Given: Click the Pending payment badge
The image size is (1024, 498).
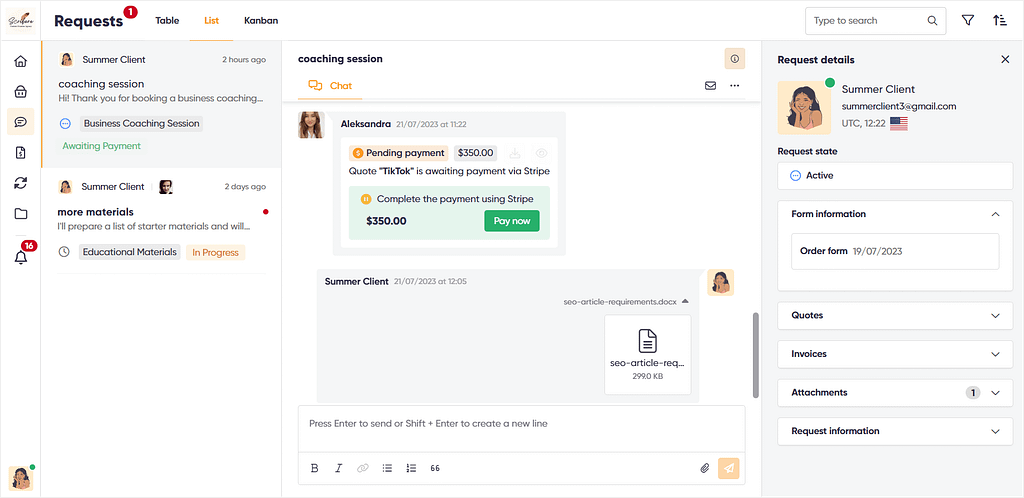Looking at the screenshot, I should 399,153.
